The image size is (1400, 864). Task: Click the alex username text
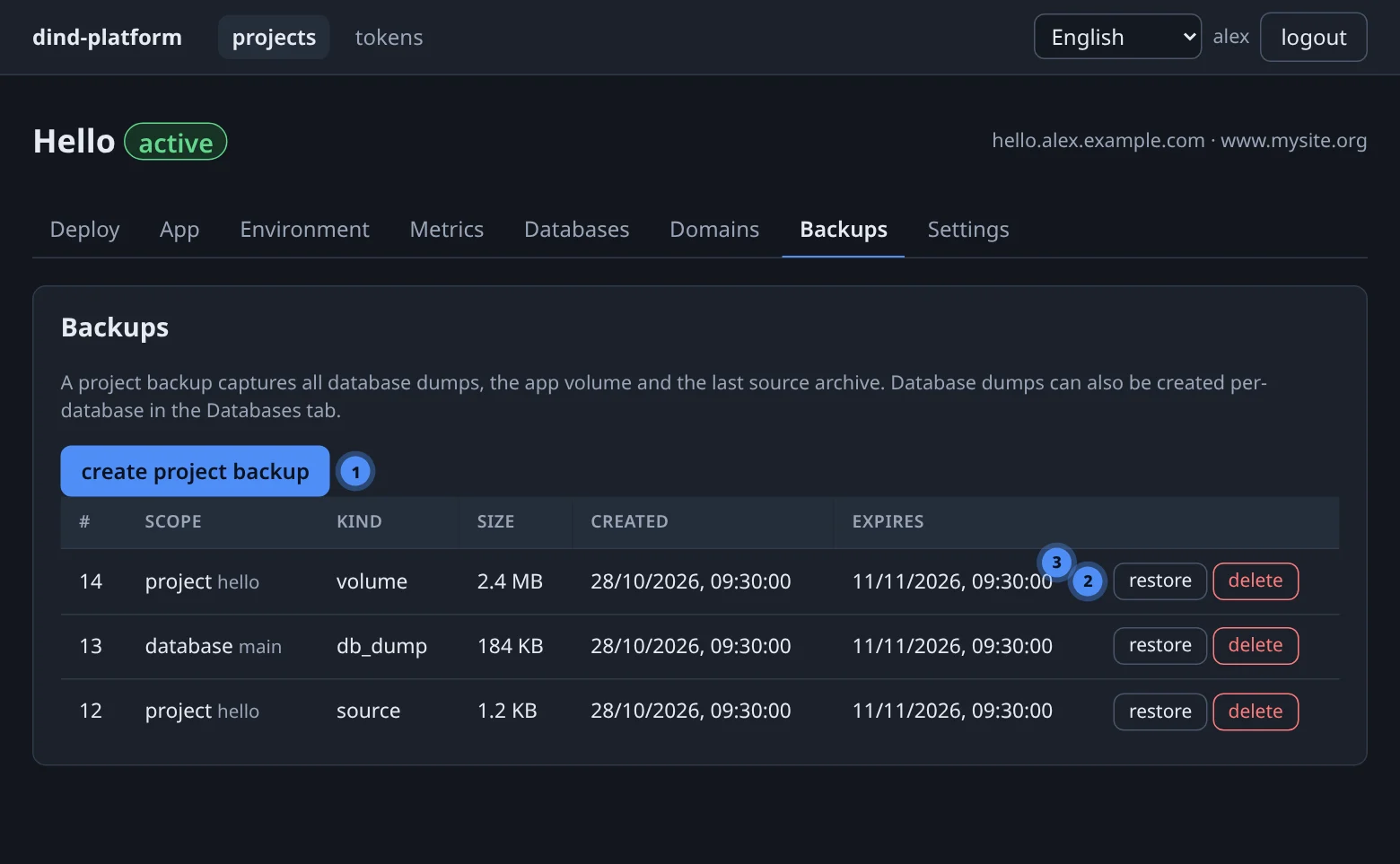[x=1230, y=37]
